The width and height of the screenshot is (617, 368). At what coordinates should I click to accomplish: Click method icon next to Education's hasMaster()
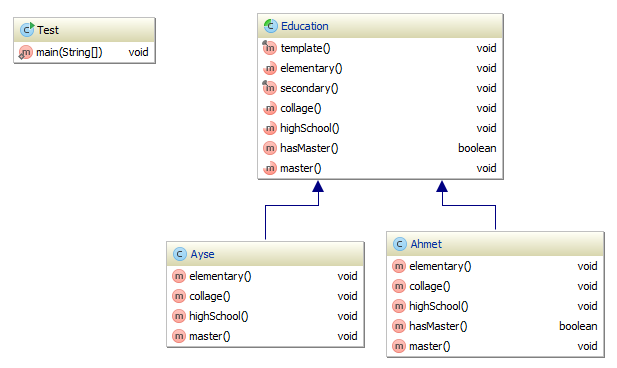[x=270, y=148]
